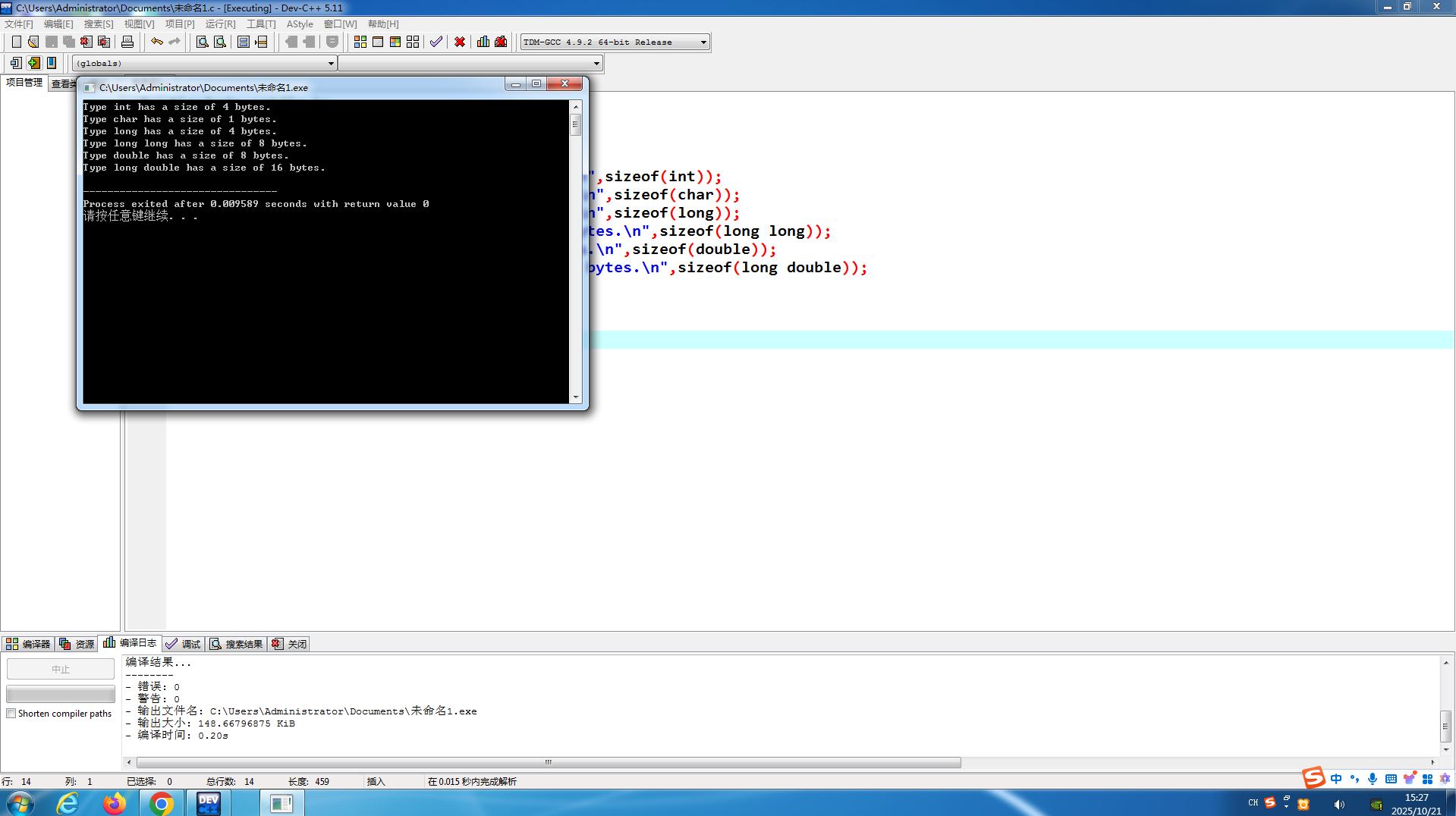The height and width of the screenshot is (816, 1456).
Task: Click the Print toolbar icon
Action: (x=127, y=42)
